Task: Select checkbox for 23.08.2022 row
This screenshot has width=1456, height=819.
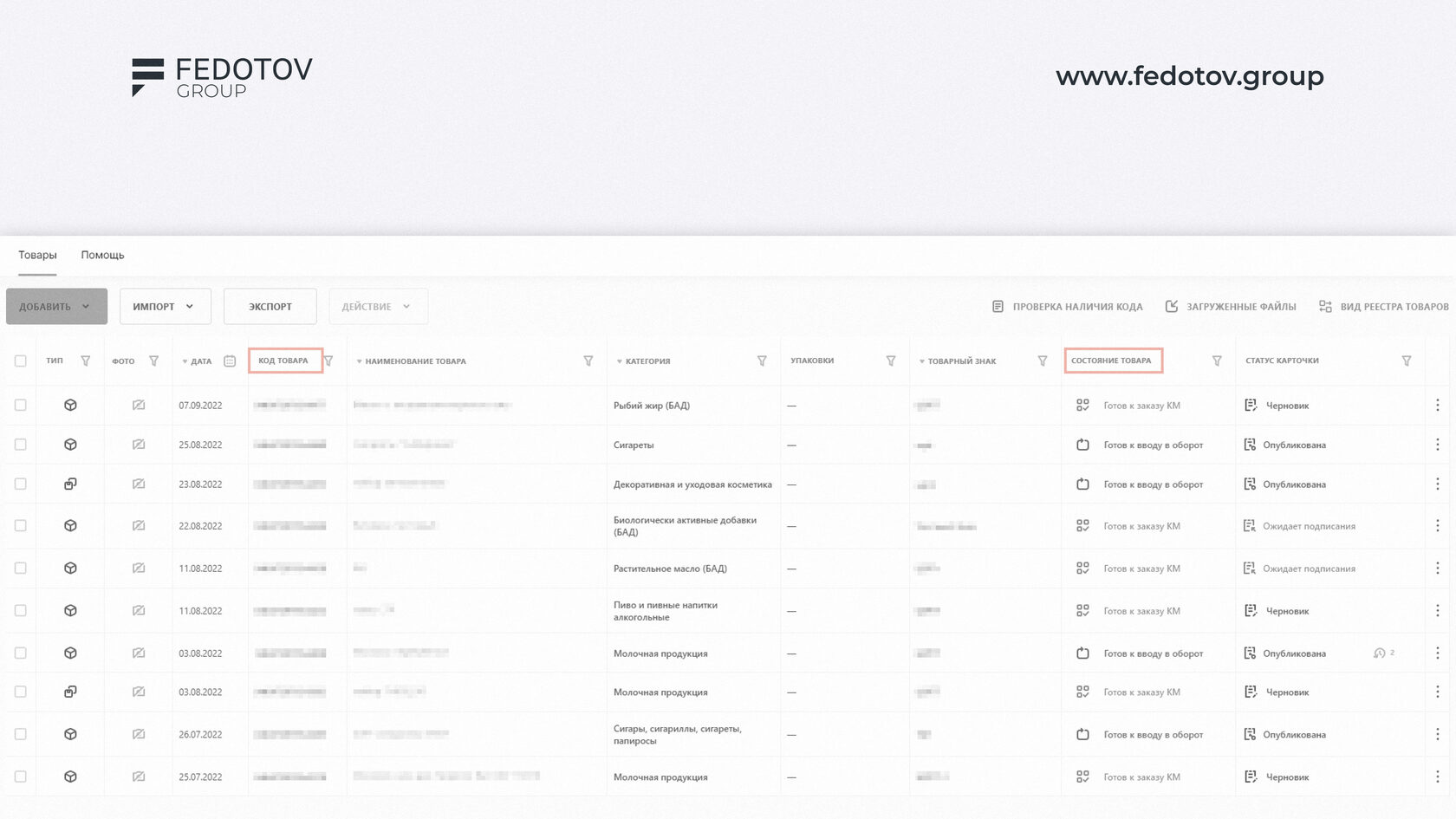Action: pos(21,484)
